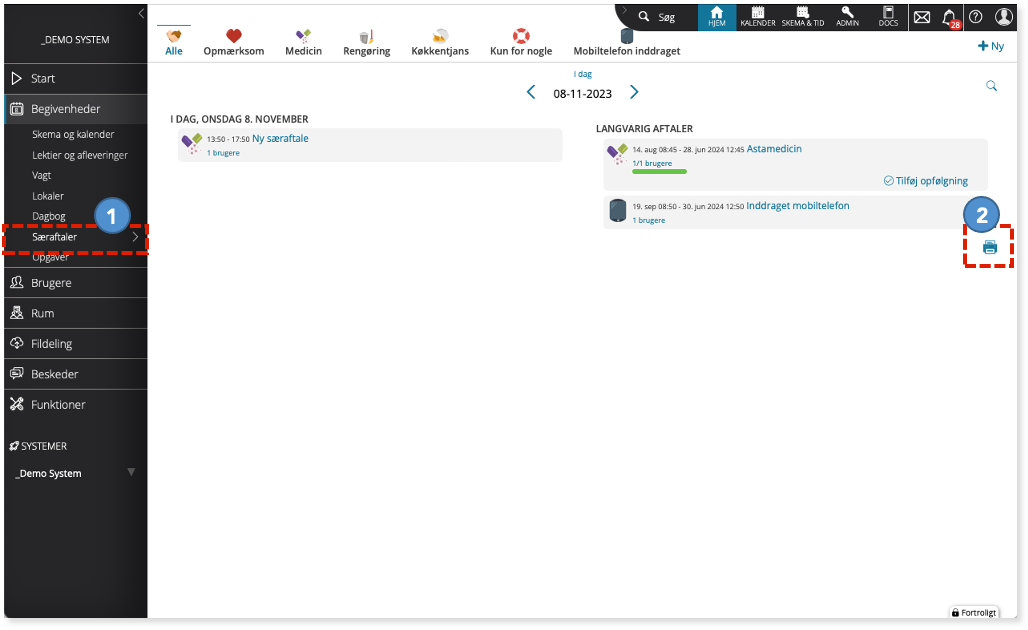The image size is (1028, 630).
Task: Open the ADMIN wrench icon
Action: click(x=847, y=17)
